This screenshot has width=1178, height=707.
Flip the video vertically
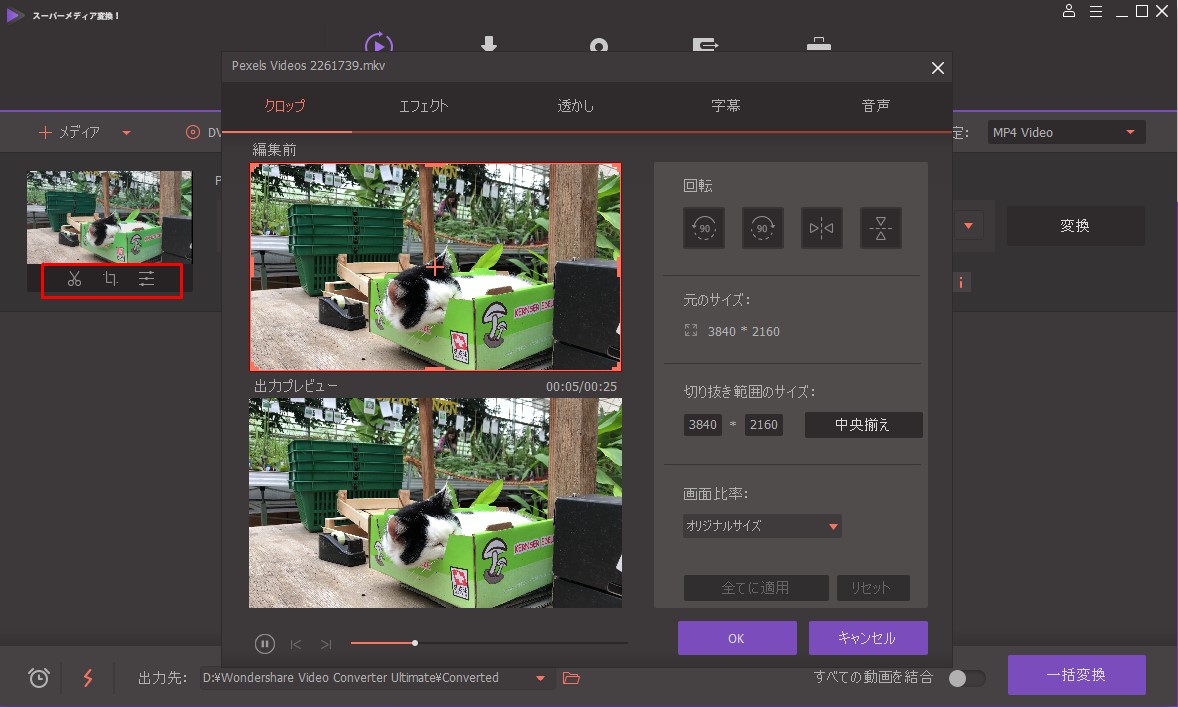881,228
